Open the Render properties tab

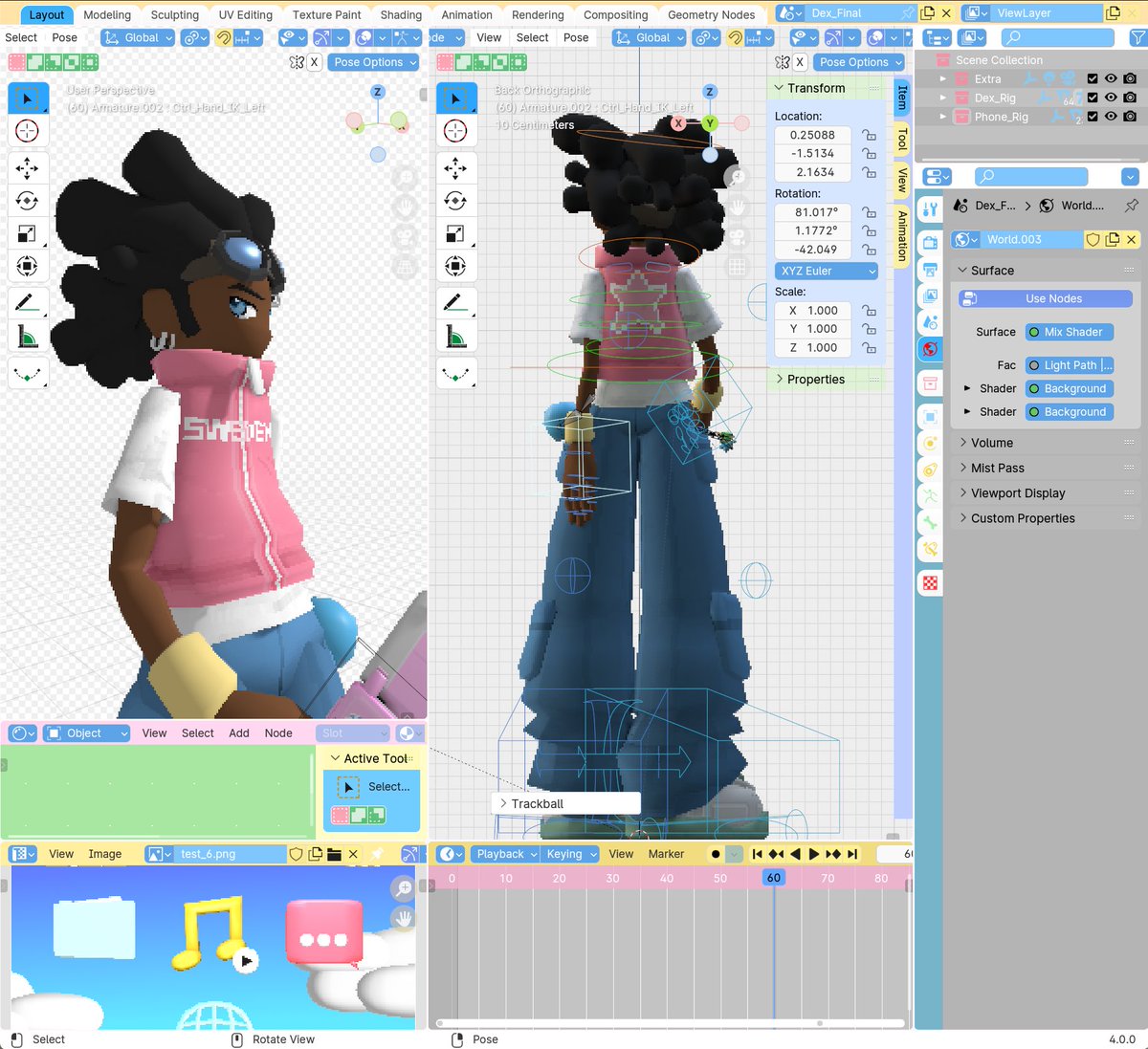tap(930, 243)
